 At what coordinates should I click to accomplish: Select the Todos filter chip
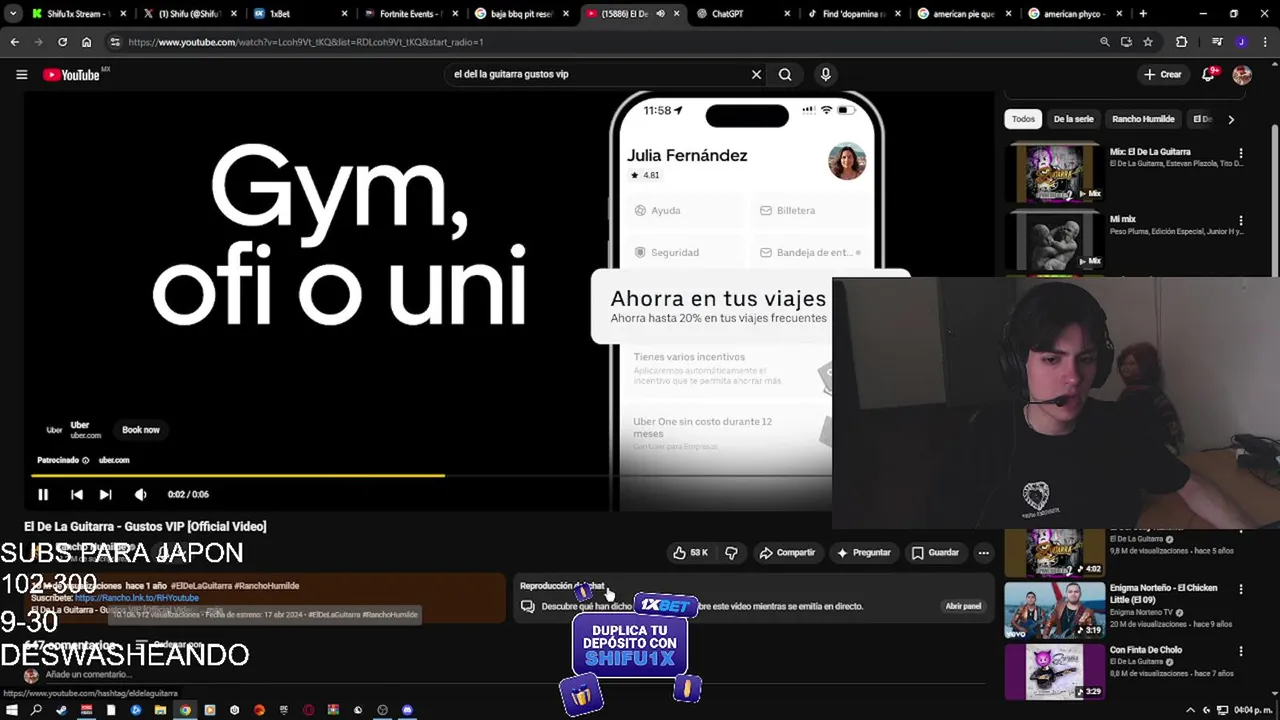tap(1023, 119)
